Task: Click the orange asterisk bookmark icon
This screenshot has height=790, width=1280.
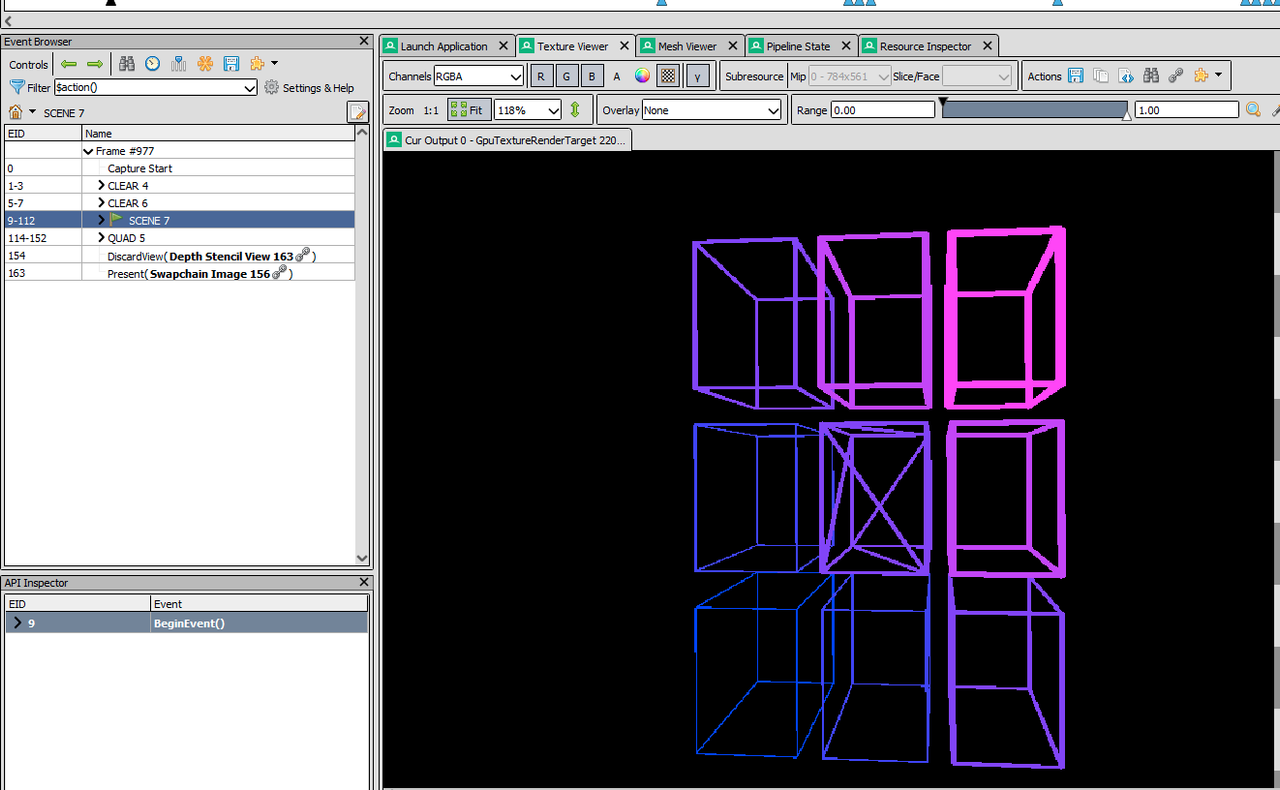Action: pos(205,64)
